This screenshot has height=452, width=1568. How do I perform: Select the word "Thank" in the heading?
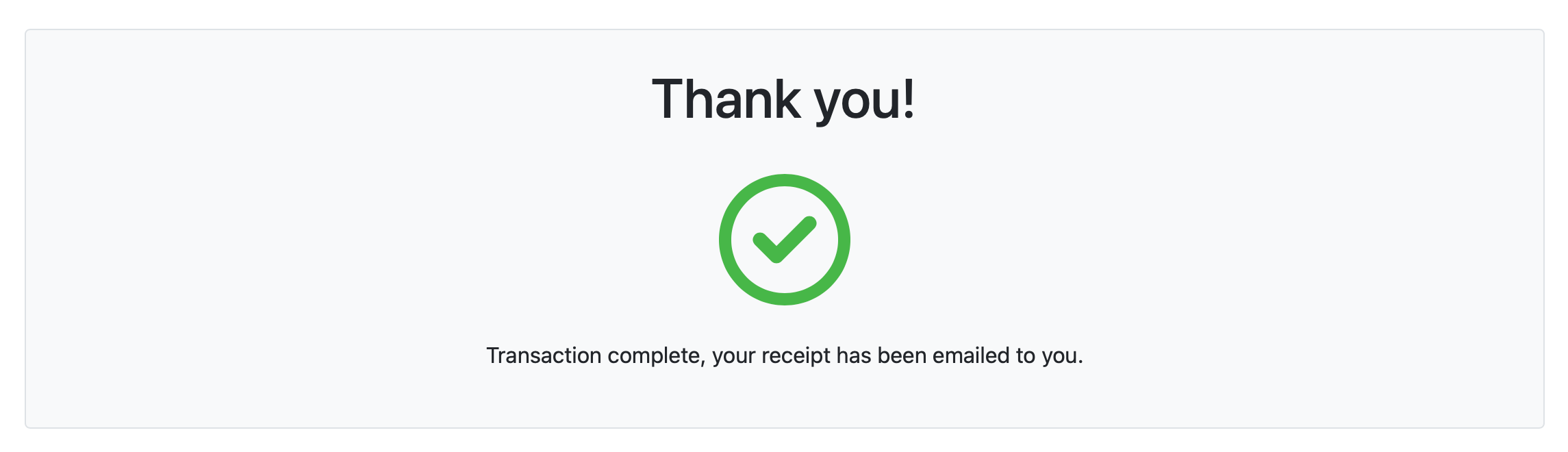click(x=726, y=100)
